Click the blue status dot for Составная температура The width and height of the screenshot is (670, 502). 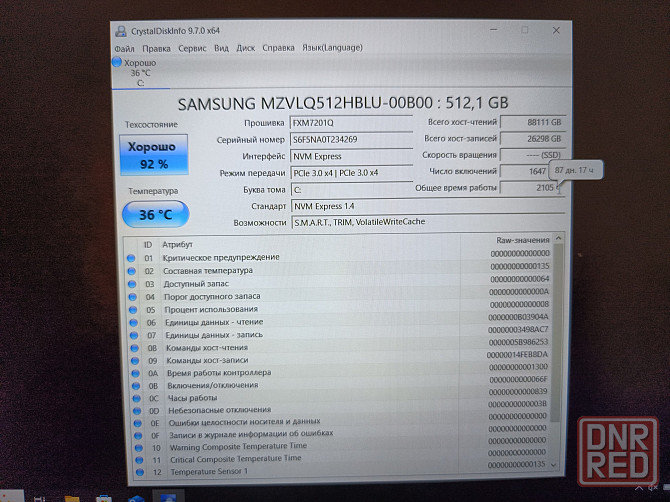click(132, 271)
